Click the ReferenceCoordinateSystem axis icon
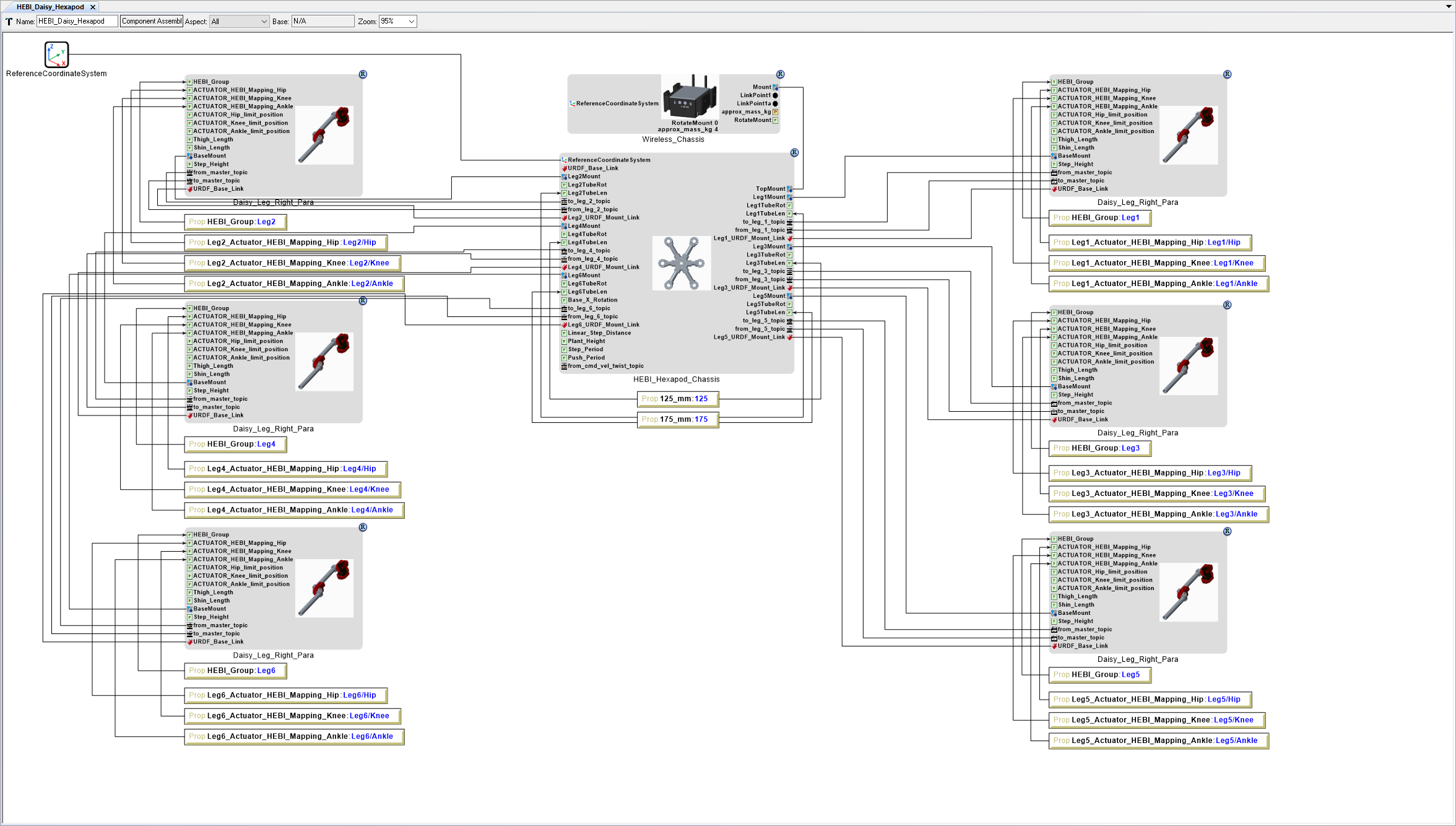Screen dimensions: 1456x826 [55, 54]
